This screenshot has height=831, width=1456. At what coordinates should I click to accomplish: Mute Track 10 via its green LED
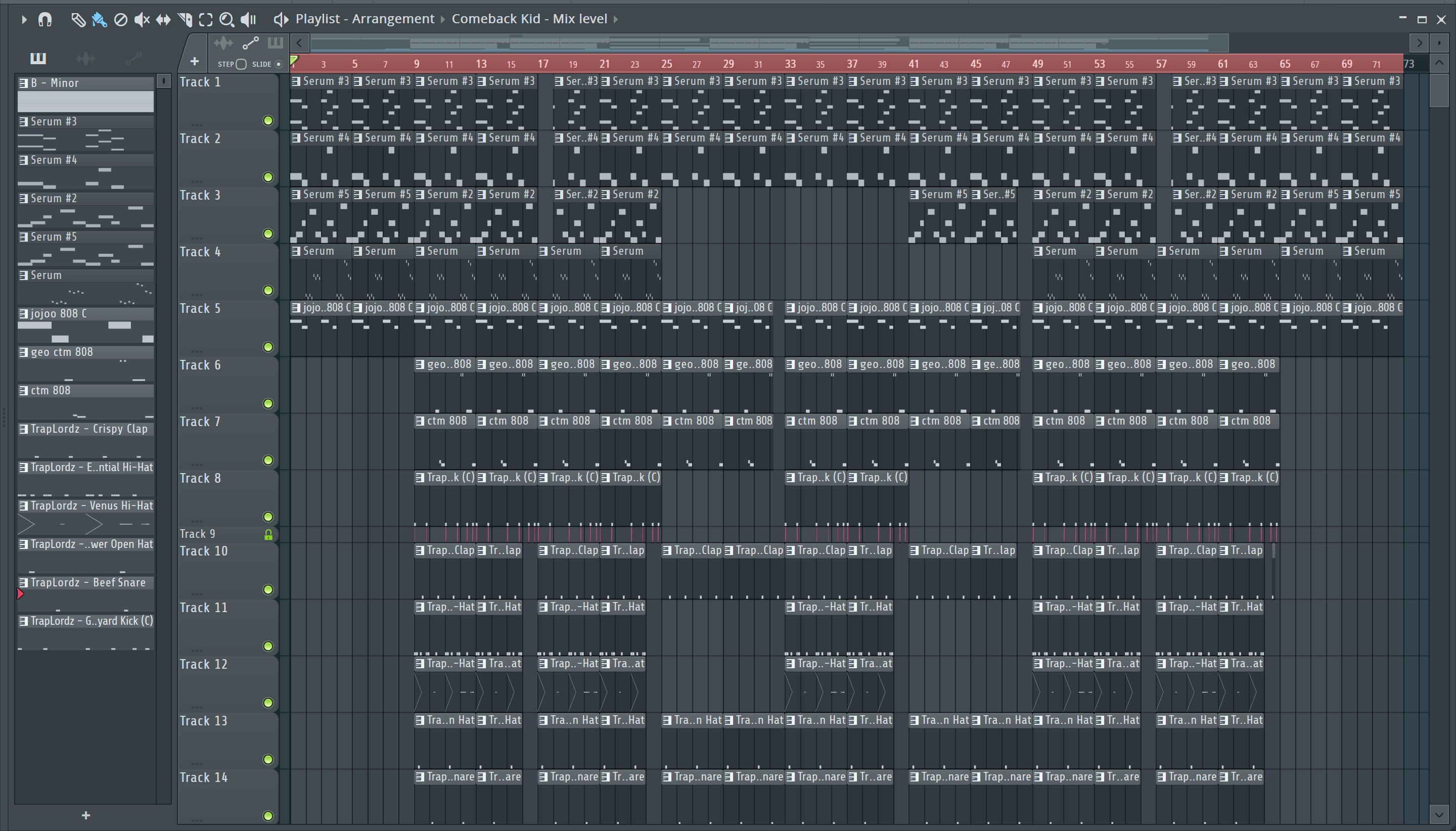pos(267,589)
